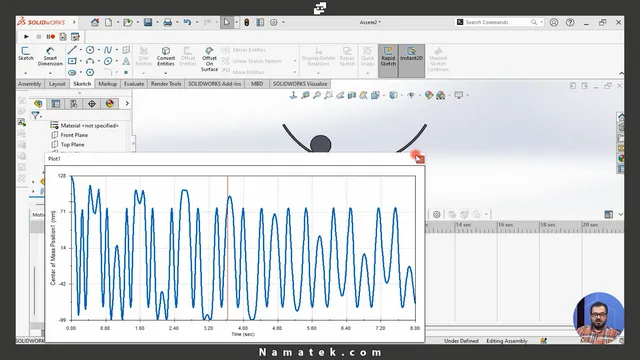Open the Apply Scene icon in the view toolbar
Image resolution: width=640 pixels, height=360 pixels.
tap(440, 95)
